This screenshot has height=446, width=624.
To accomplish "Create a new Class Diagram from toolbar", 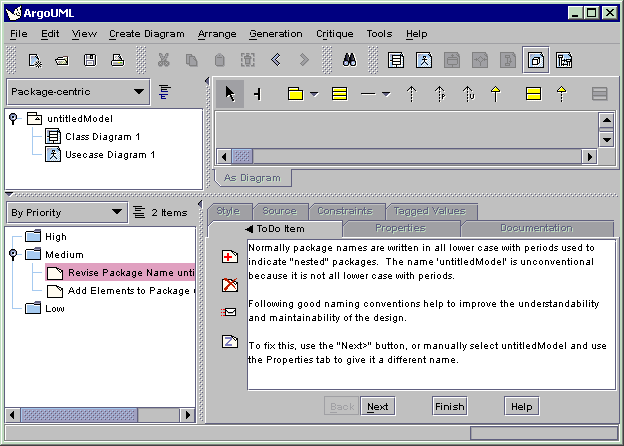I will [x=396, y=60].
